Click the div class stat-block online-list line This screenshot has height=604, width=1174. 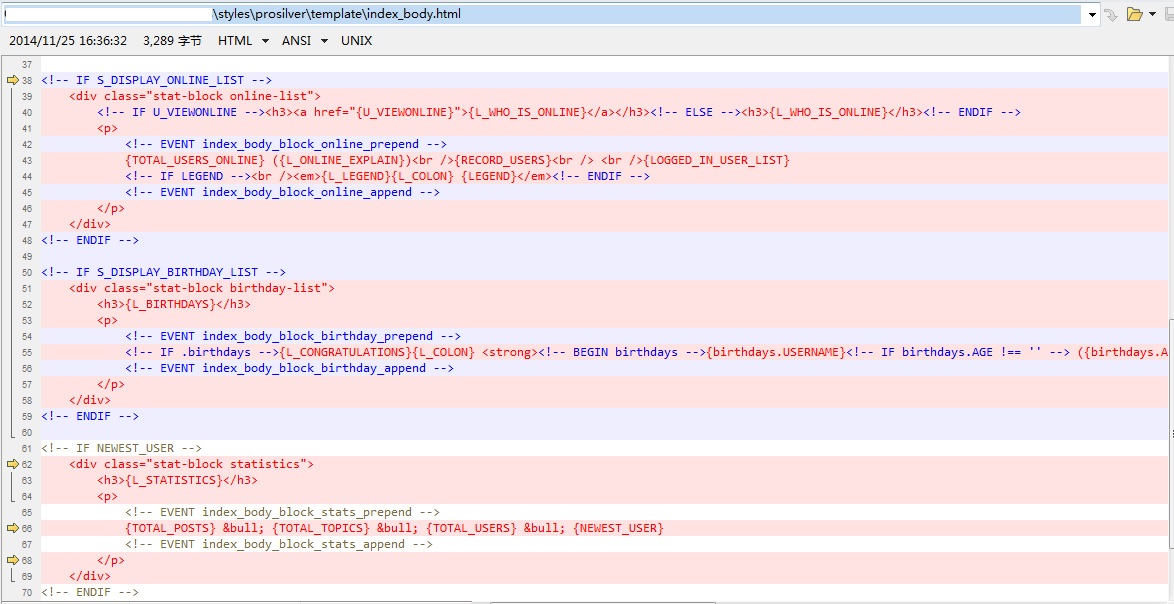(x=195, y=96)
